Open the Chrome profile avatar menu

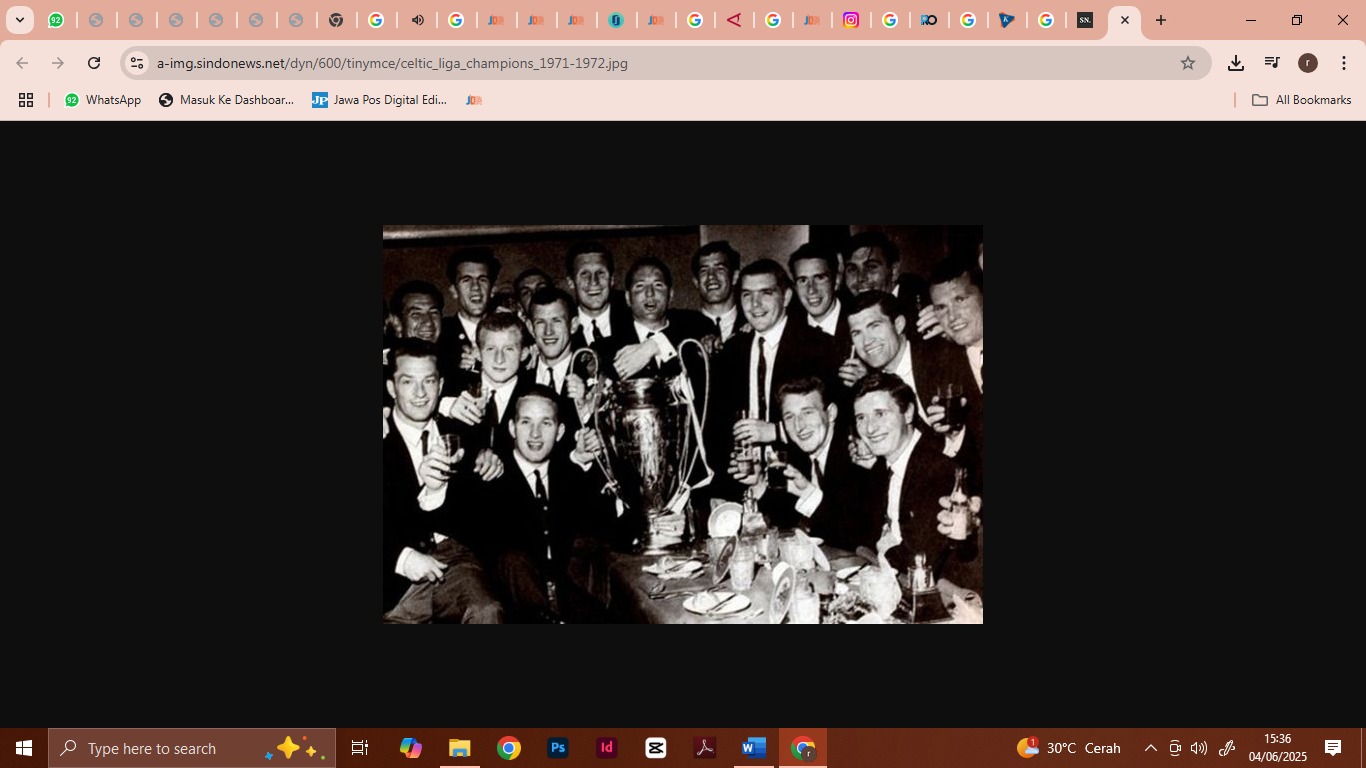click(1308, 63)
